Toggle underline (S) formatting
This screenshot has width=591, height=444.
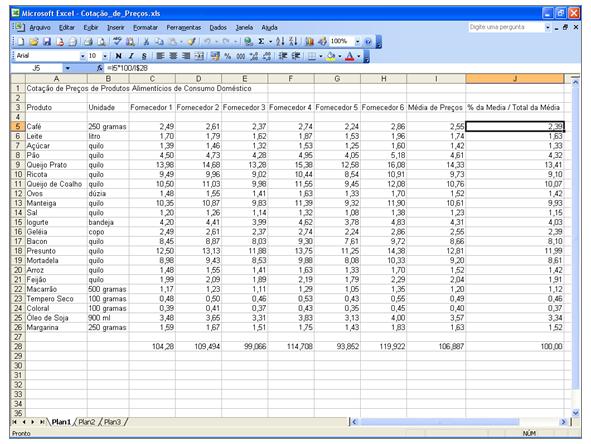pos(144,56)
